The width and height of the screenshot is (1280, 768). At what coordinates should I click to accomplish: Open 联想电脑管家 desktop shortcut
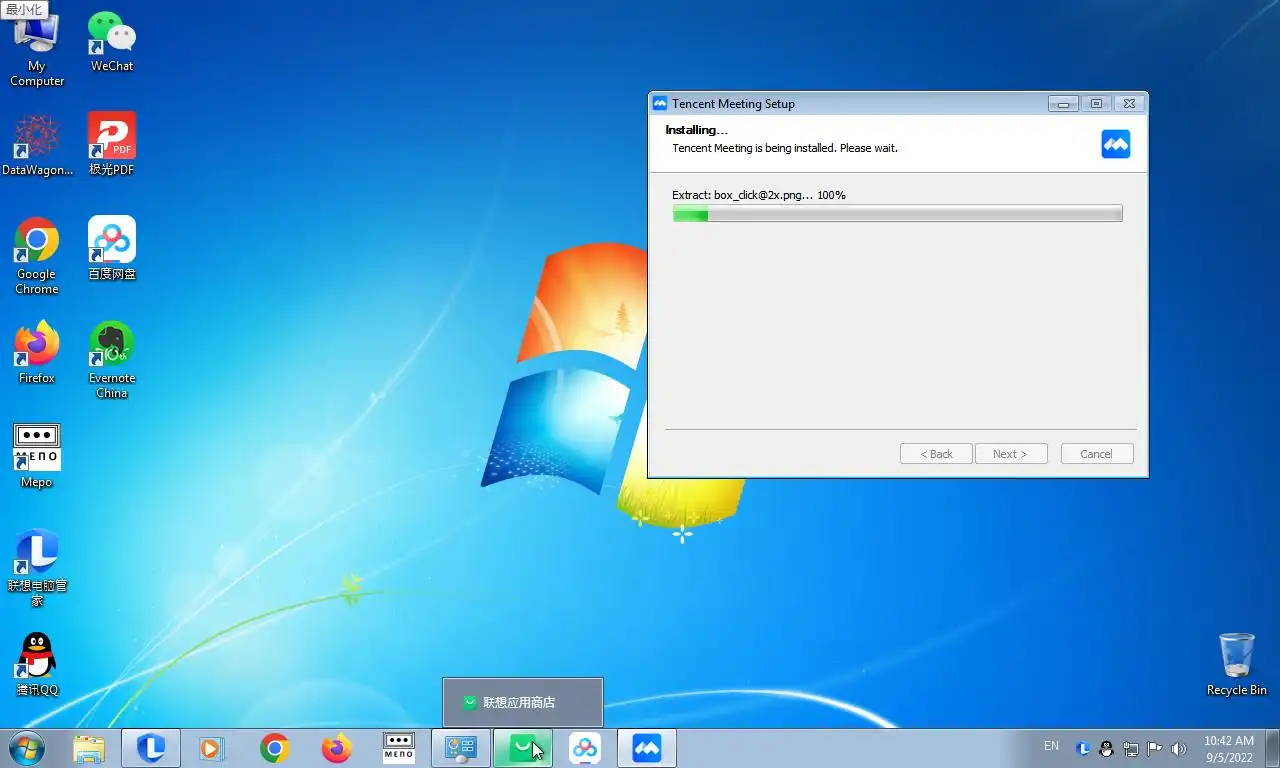pos(37,568)
